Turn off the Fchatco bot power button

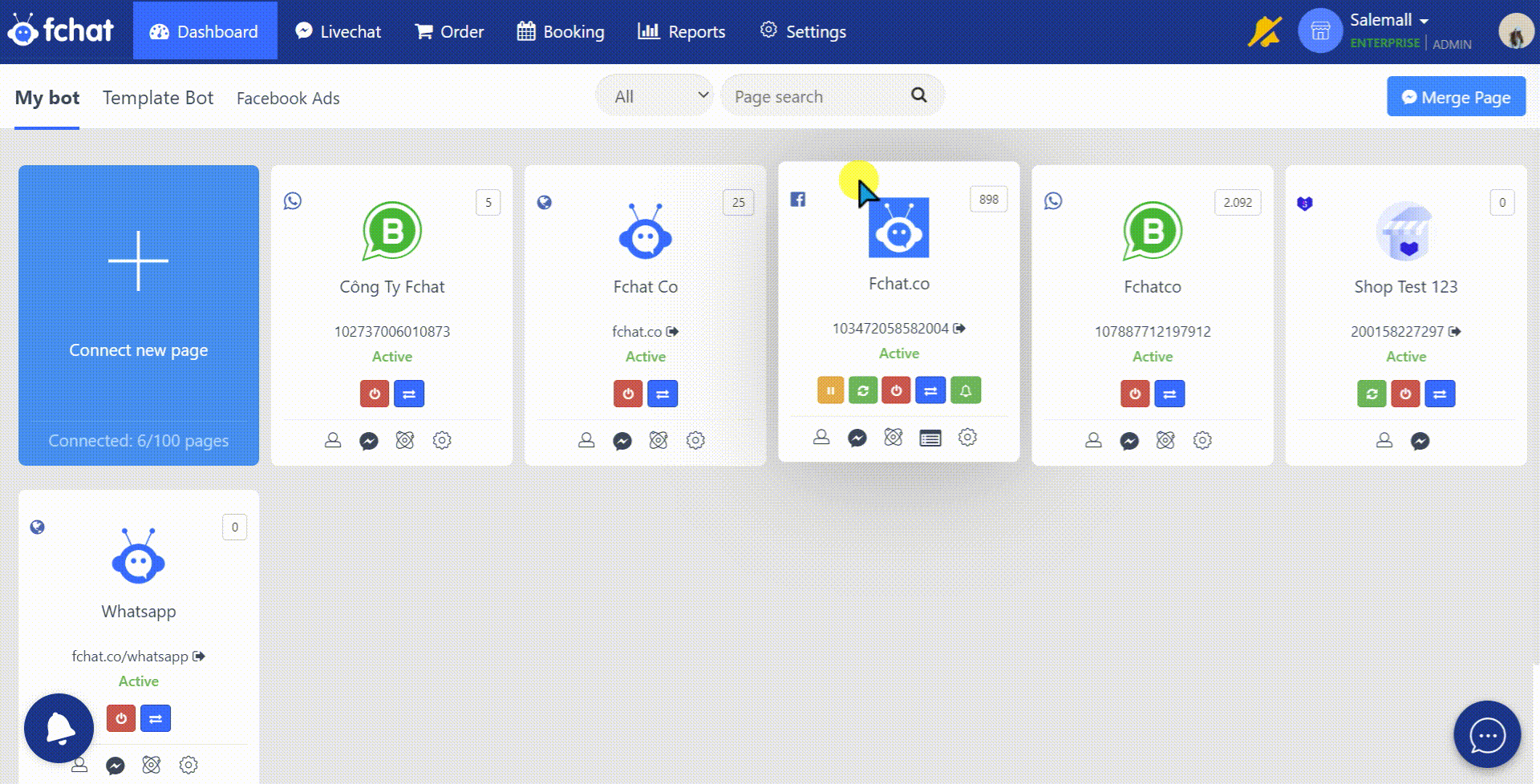tap(1135, 394)
